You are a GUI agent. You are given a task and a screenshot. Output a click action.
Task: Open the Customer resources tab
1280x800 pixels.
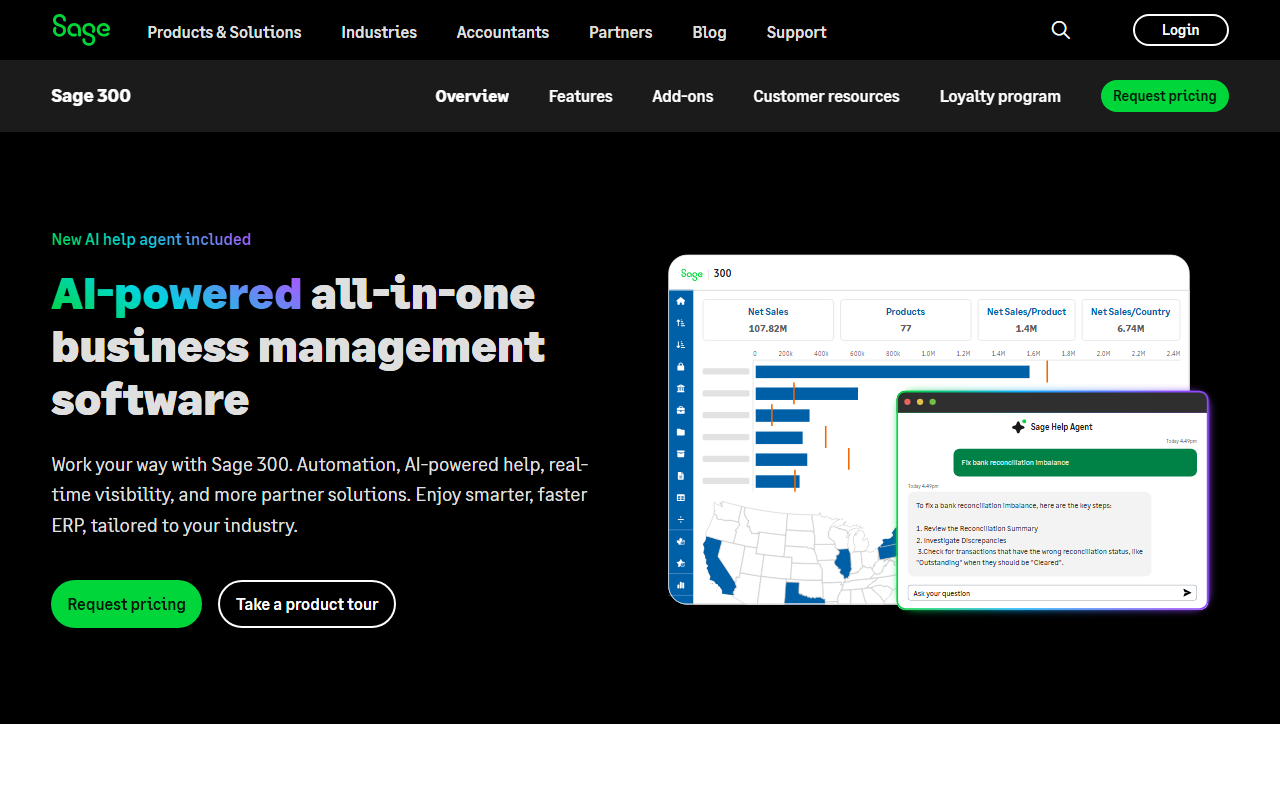point(826,96)
